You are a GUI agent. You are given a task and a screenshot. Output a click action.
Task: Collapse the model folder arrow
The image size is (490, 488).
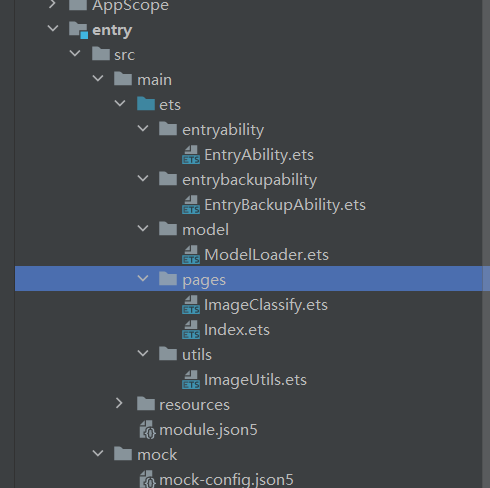click(x=143, y=228)
